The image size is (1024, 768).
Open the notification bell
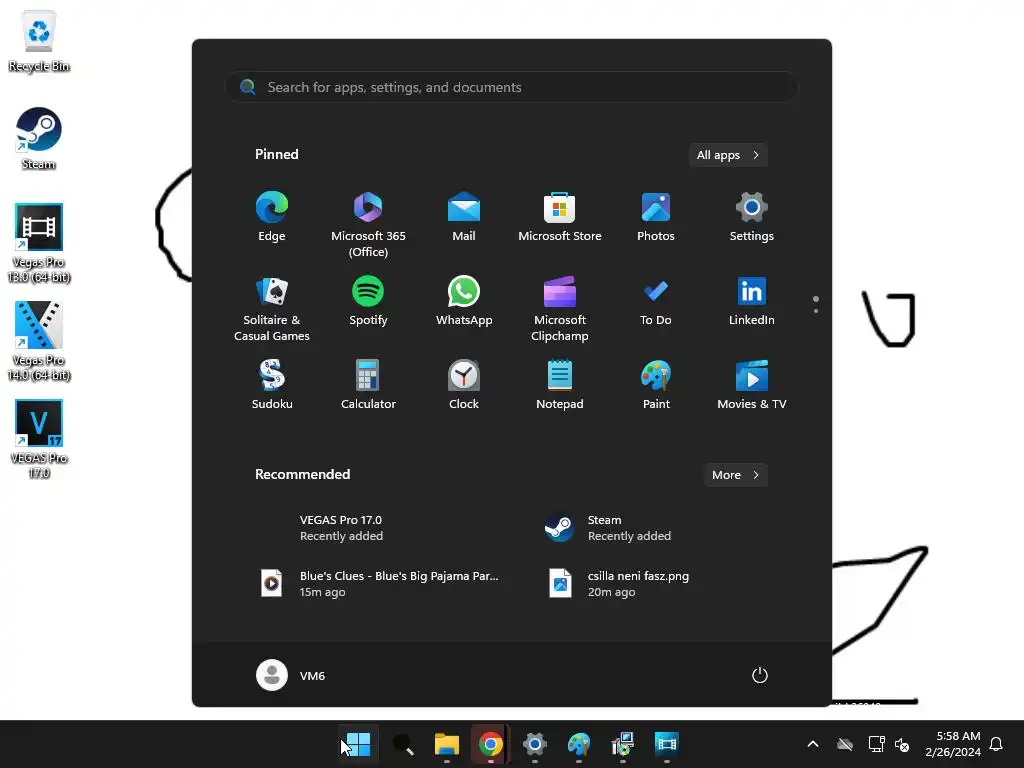[996, 744]
